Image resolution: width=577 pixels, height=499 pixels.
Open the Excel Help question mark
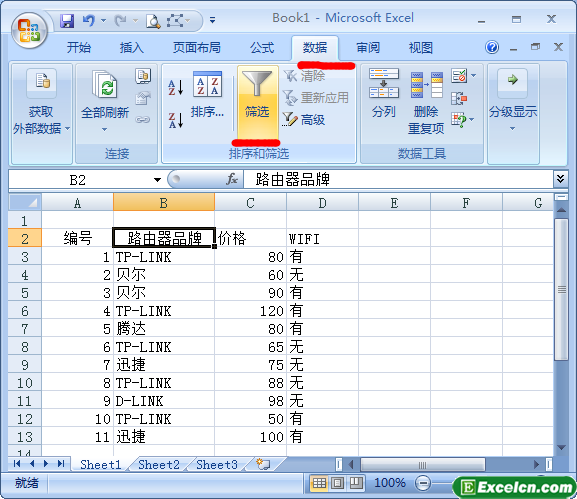492,47
